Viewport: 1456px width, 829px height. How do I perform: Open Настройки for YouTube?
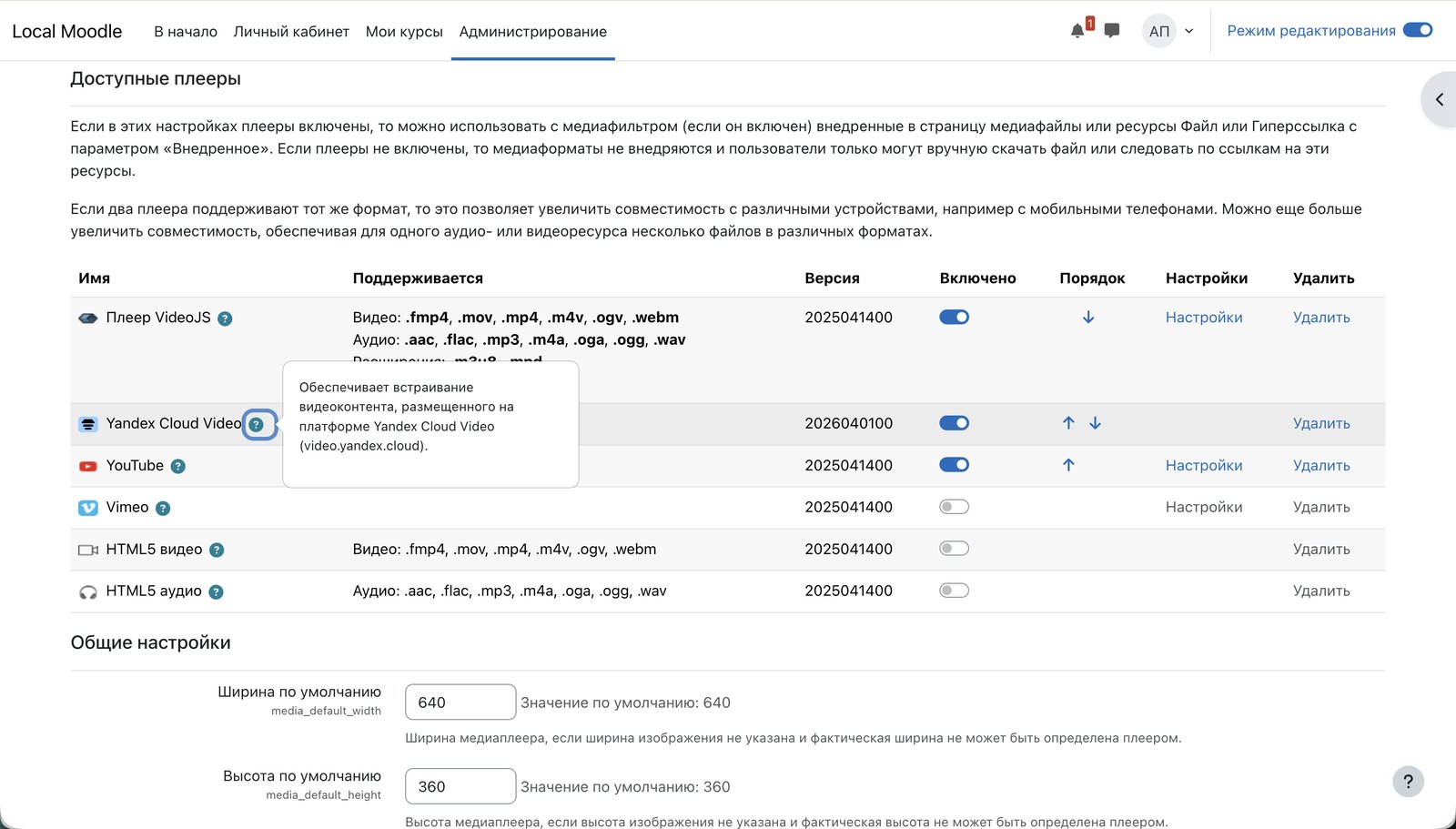[1203, 465]
